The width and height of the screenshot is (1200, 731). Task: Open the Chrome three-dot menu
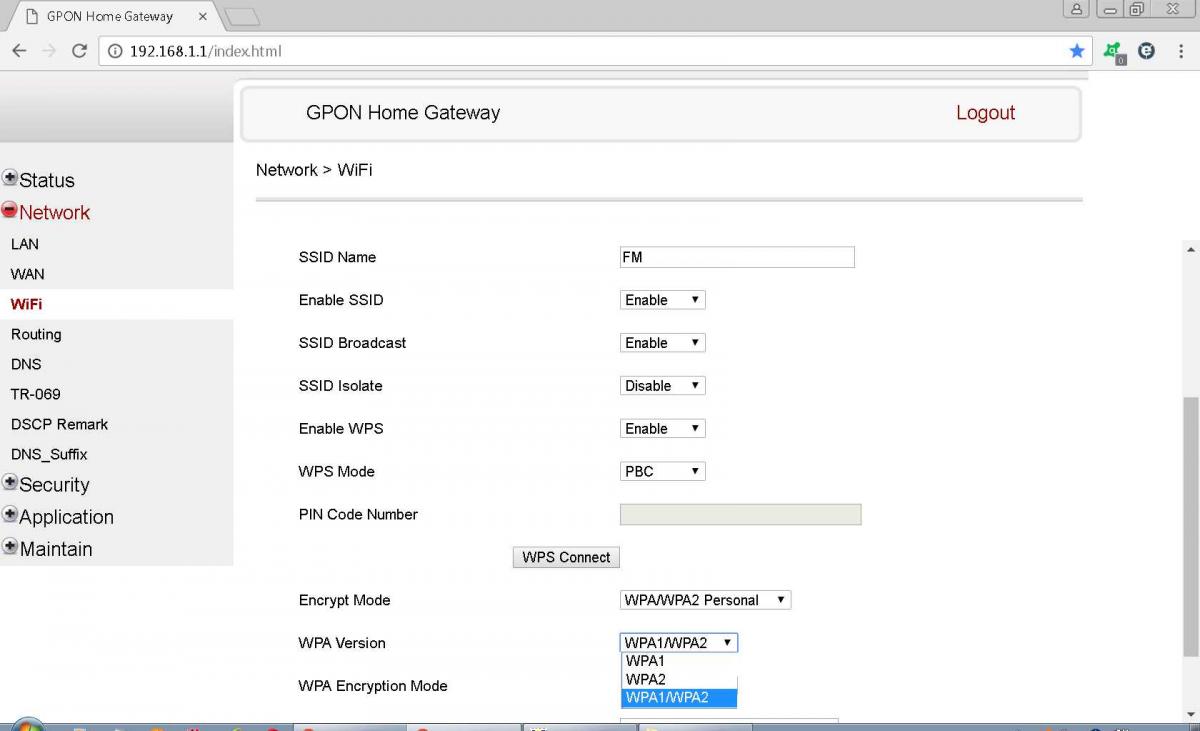tap(1182, 51)
